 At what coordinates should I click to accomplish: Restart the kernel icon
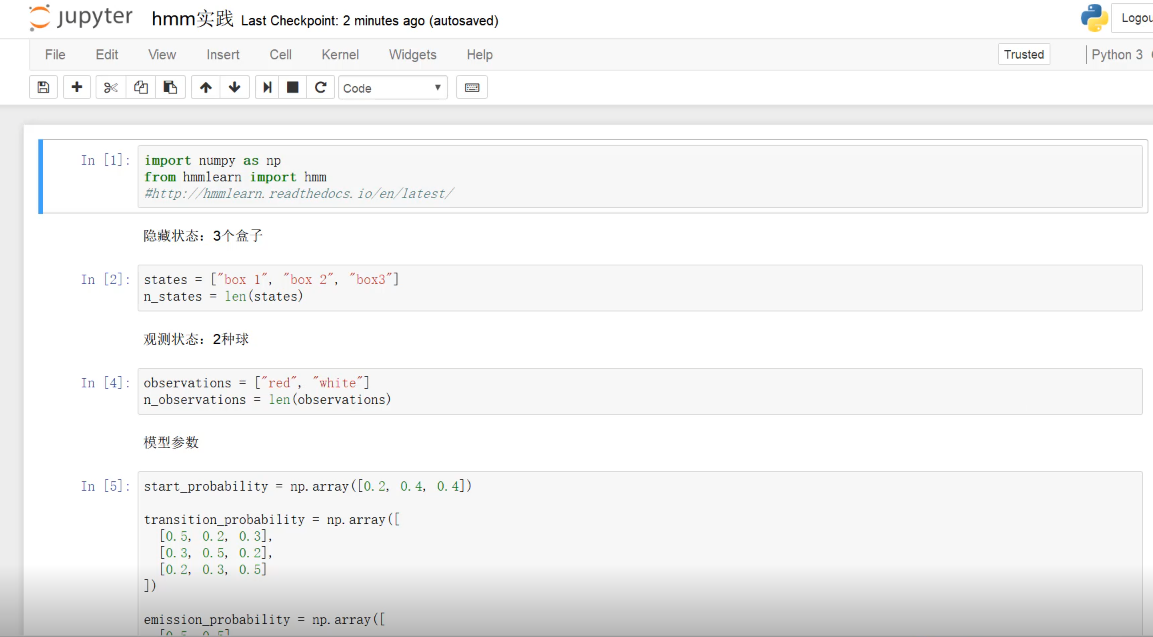[320, 88]
